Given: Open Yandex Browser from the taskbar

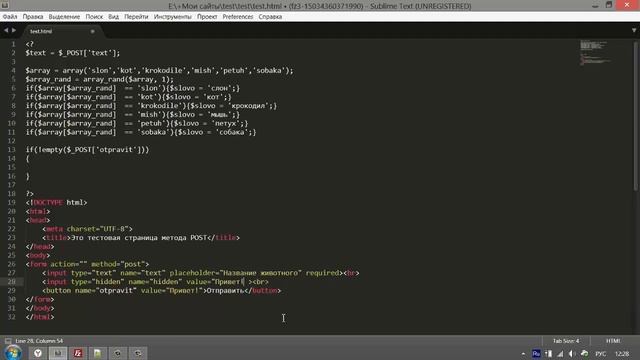Looking at the screenshot, I should 38,353.
